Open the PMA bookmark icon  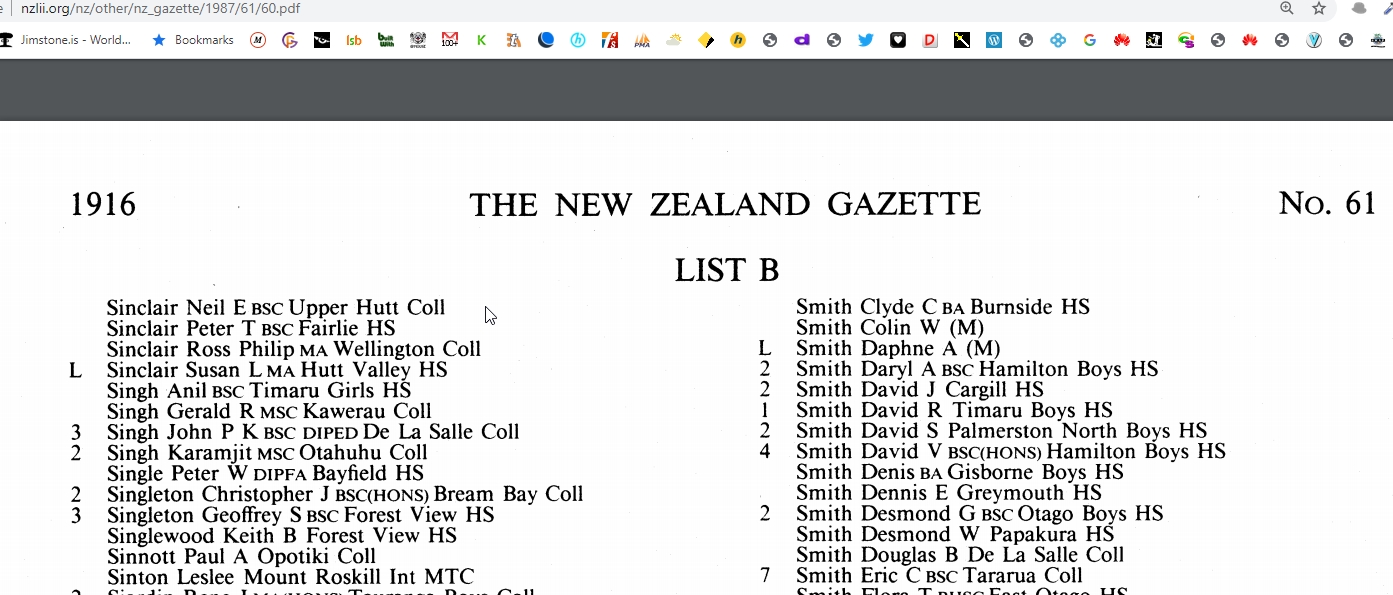coord(642,40)
